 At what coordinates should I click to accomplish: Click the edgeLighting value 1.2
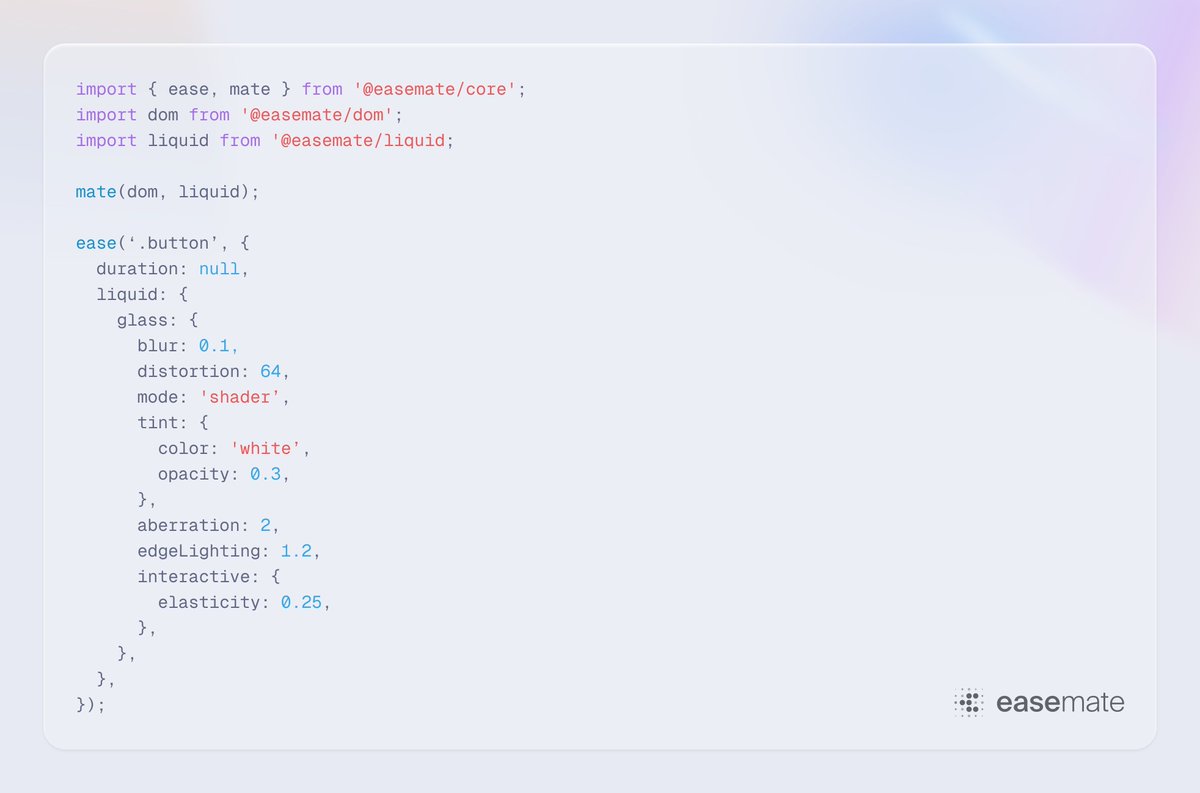pos(296,552)
